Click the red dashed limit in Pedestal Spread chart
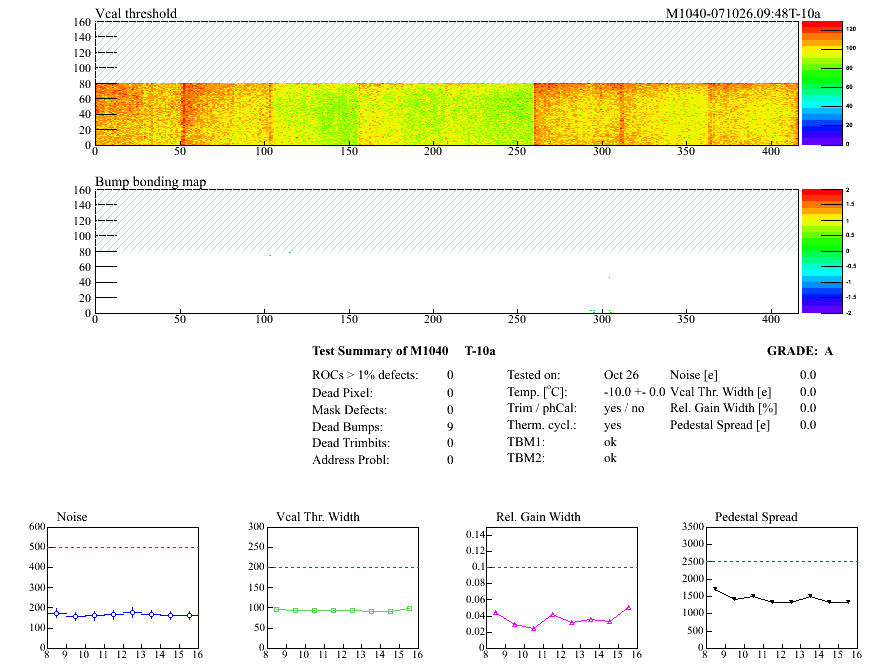The width and height of the screenshot is (896, 672). [782, 561]
